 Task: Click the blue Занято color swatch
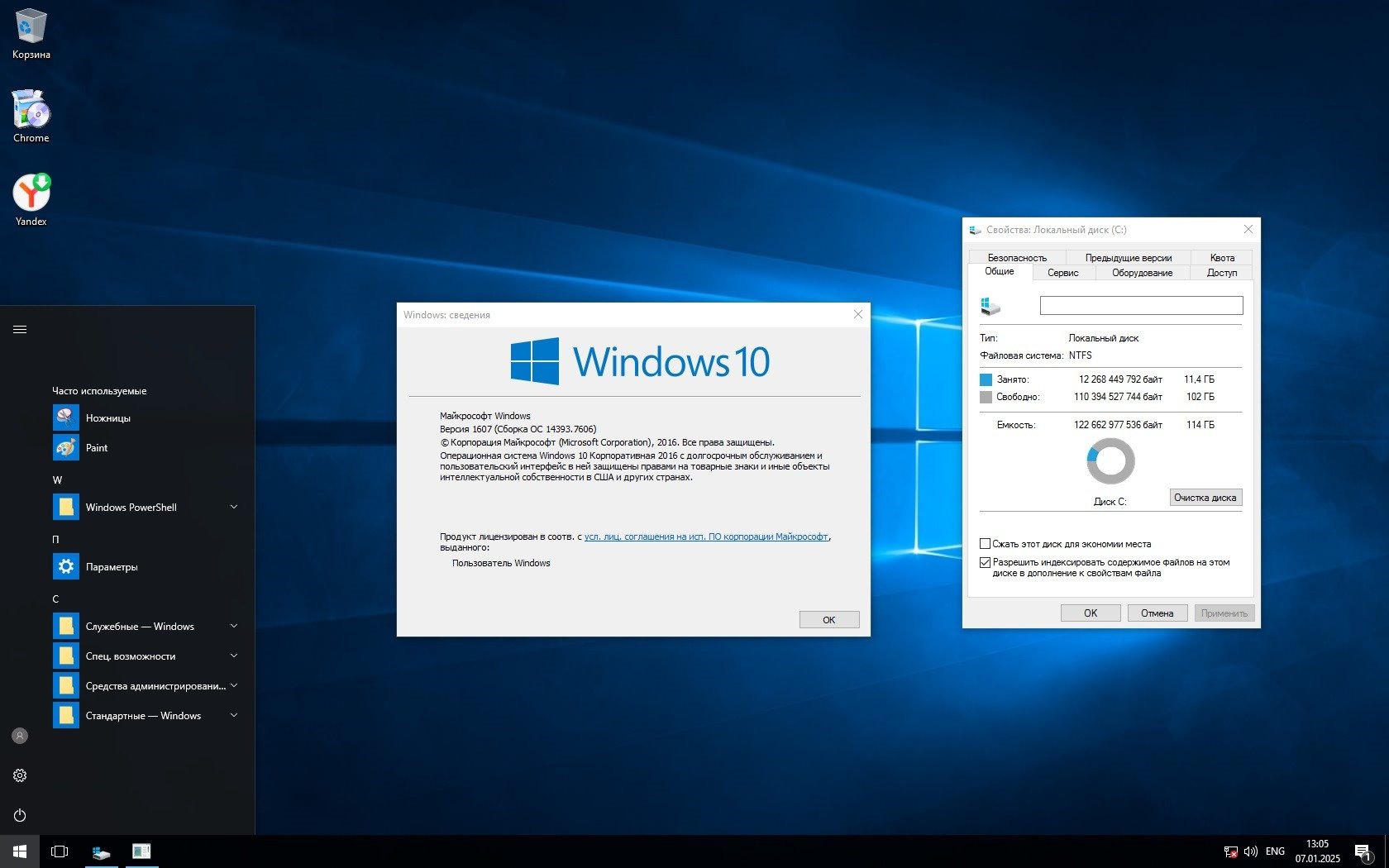click(x=986, y=379)
